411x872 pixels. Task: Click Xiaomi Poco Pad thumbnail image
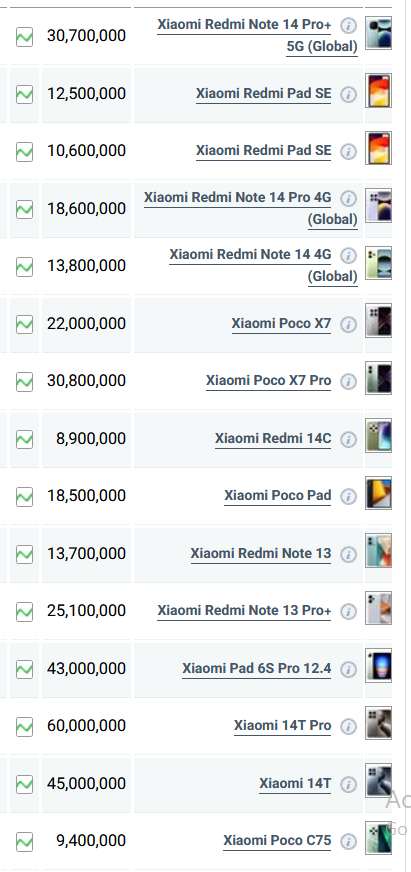[x=378, y=493]
